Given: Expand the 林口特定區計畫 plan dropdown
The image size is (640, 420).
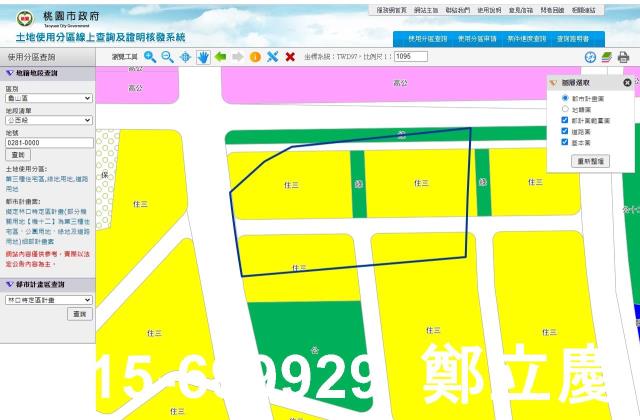Looking at the screenshot, I should [x=49, y=299].
